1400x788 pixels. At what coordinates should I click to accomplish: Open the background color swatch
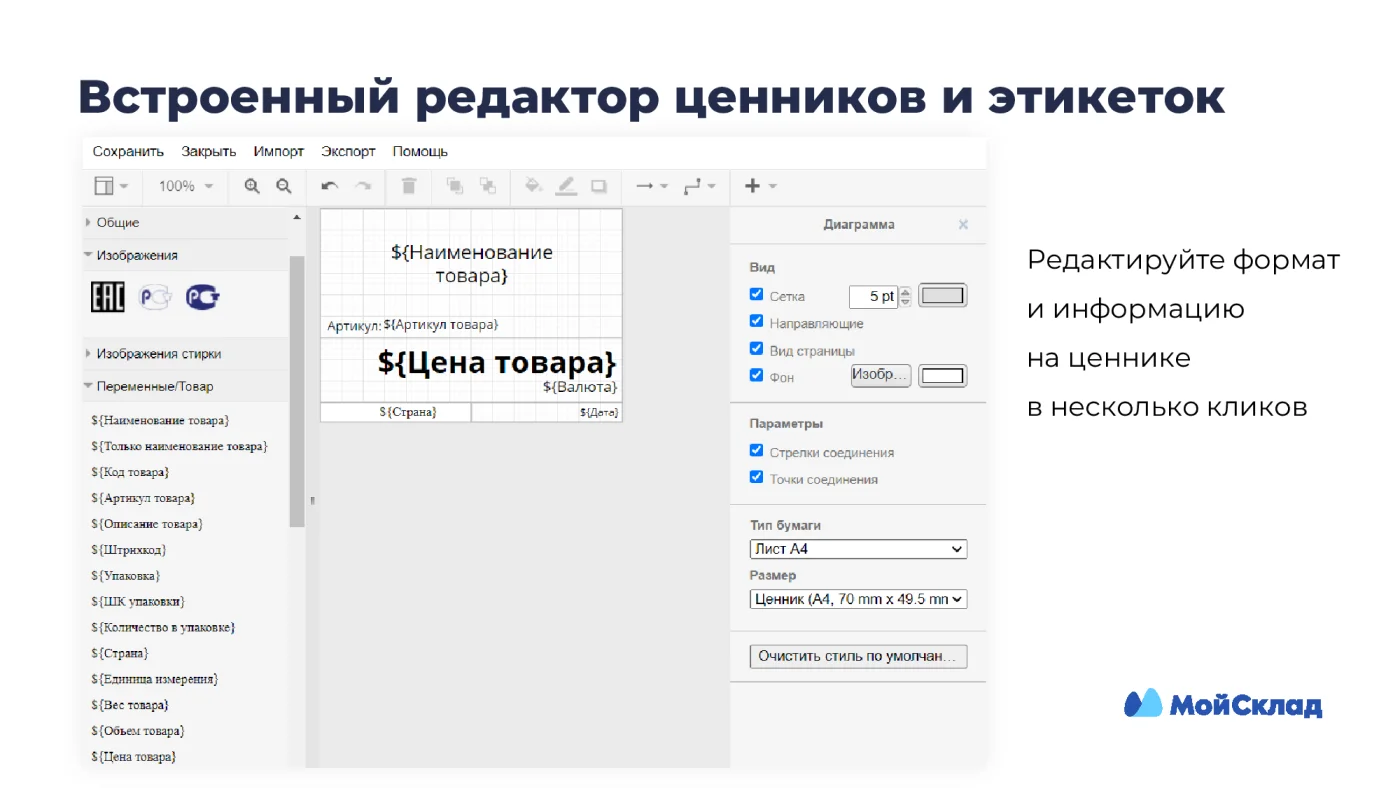click(x=942, y=376)
